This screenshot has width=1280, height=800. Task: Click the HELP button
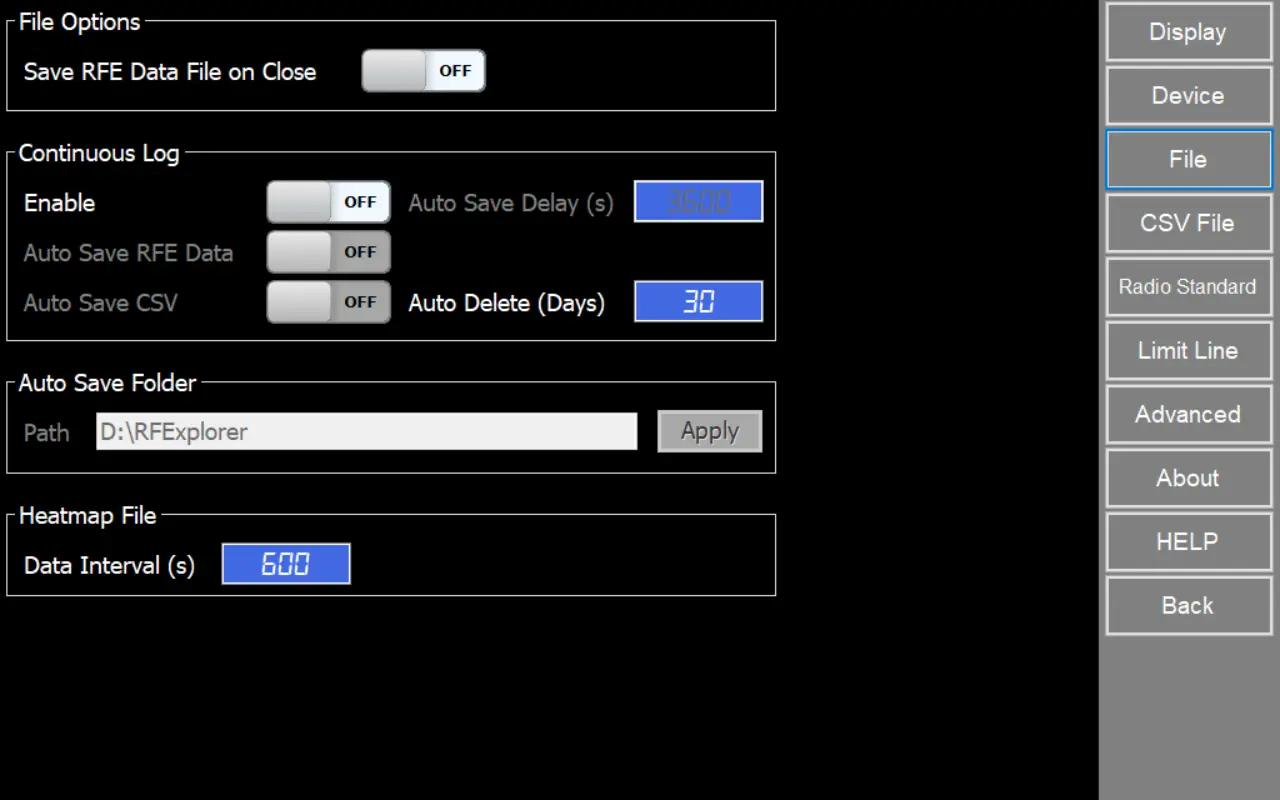(1187, 542)
